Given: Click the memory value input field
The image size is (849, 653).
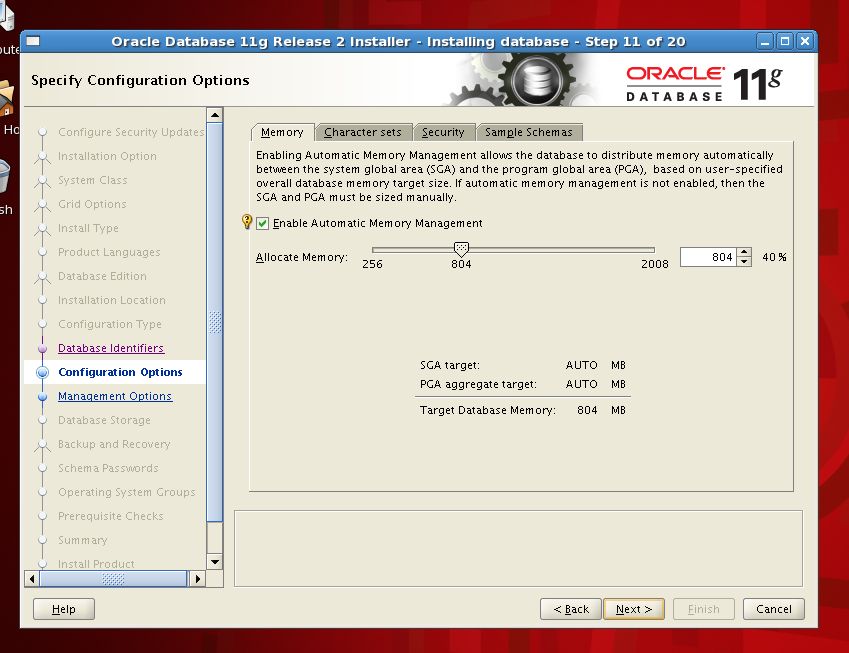Looking at the screenshot, I should 708,257.
